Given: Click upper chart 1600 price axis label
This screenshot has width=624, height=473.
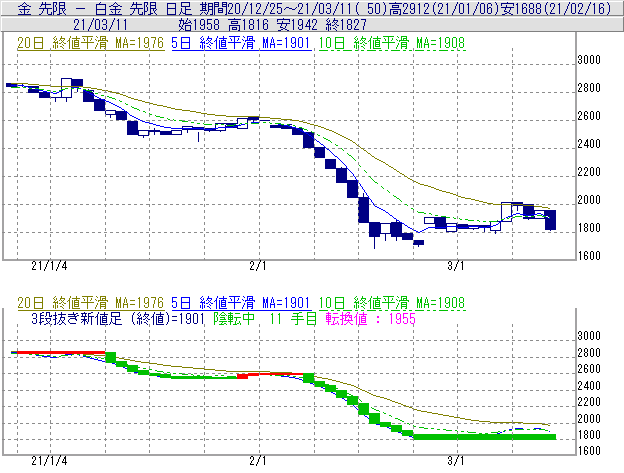Looking at the screenshot, I should pos(589,255).
